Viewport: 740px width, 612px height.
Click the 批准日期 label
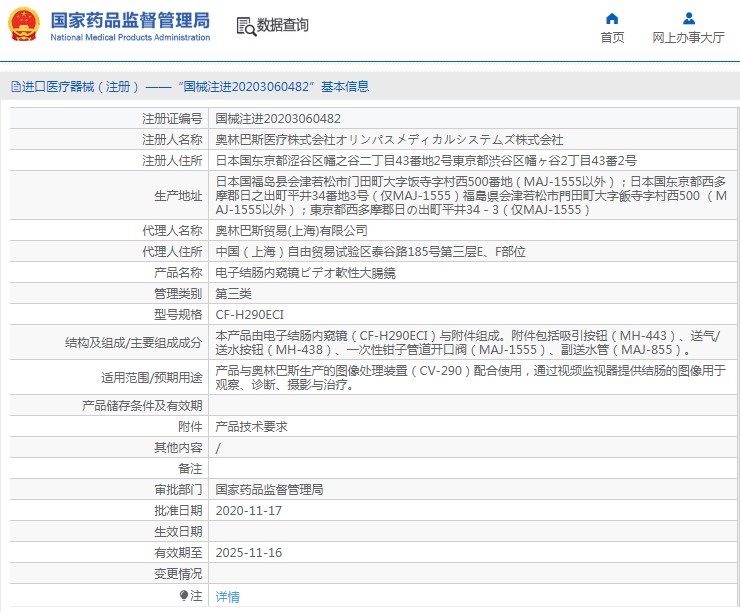tap(178, 511)
